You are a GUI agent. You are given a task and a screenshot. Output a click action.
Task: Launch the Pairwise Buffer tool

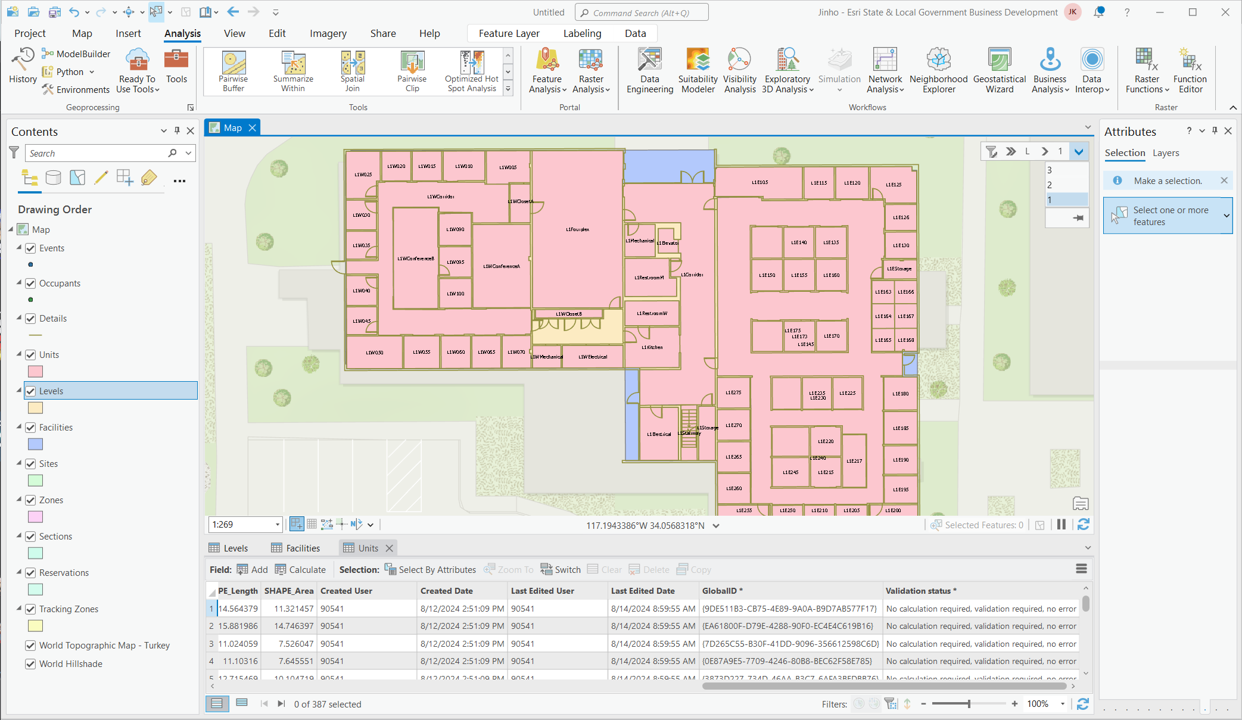point(233,70)
